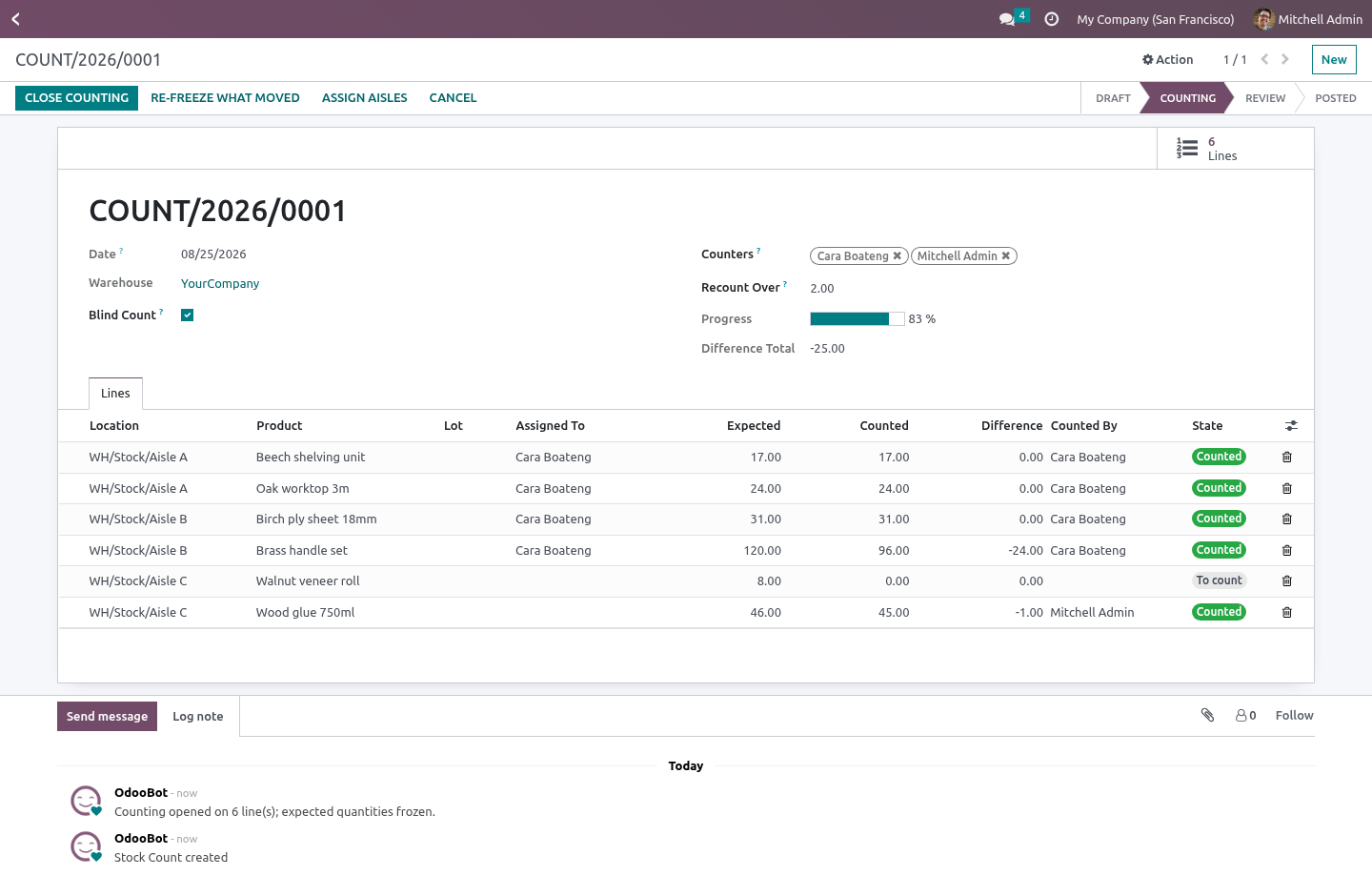Click the Send message button

pos(107,717)
